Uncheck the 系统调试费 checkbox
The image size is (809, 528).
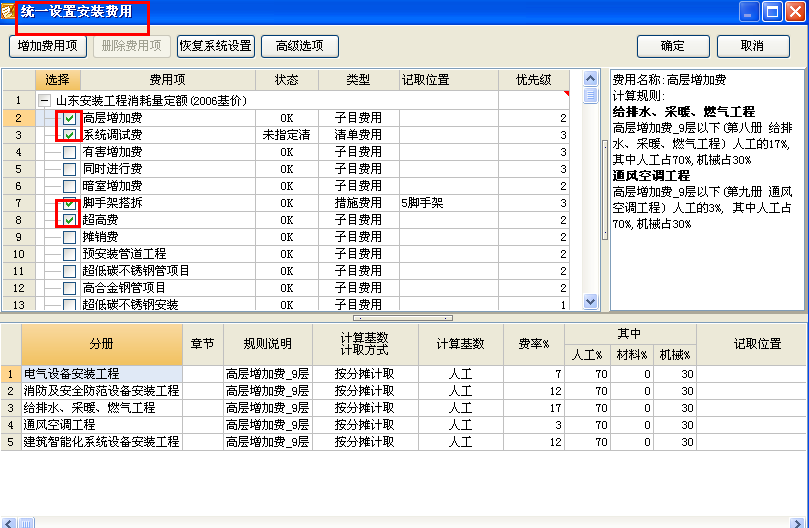click(x=69, y=135)
